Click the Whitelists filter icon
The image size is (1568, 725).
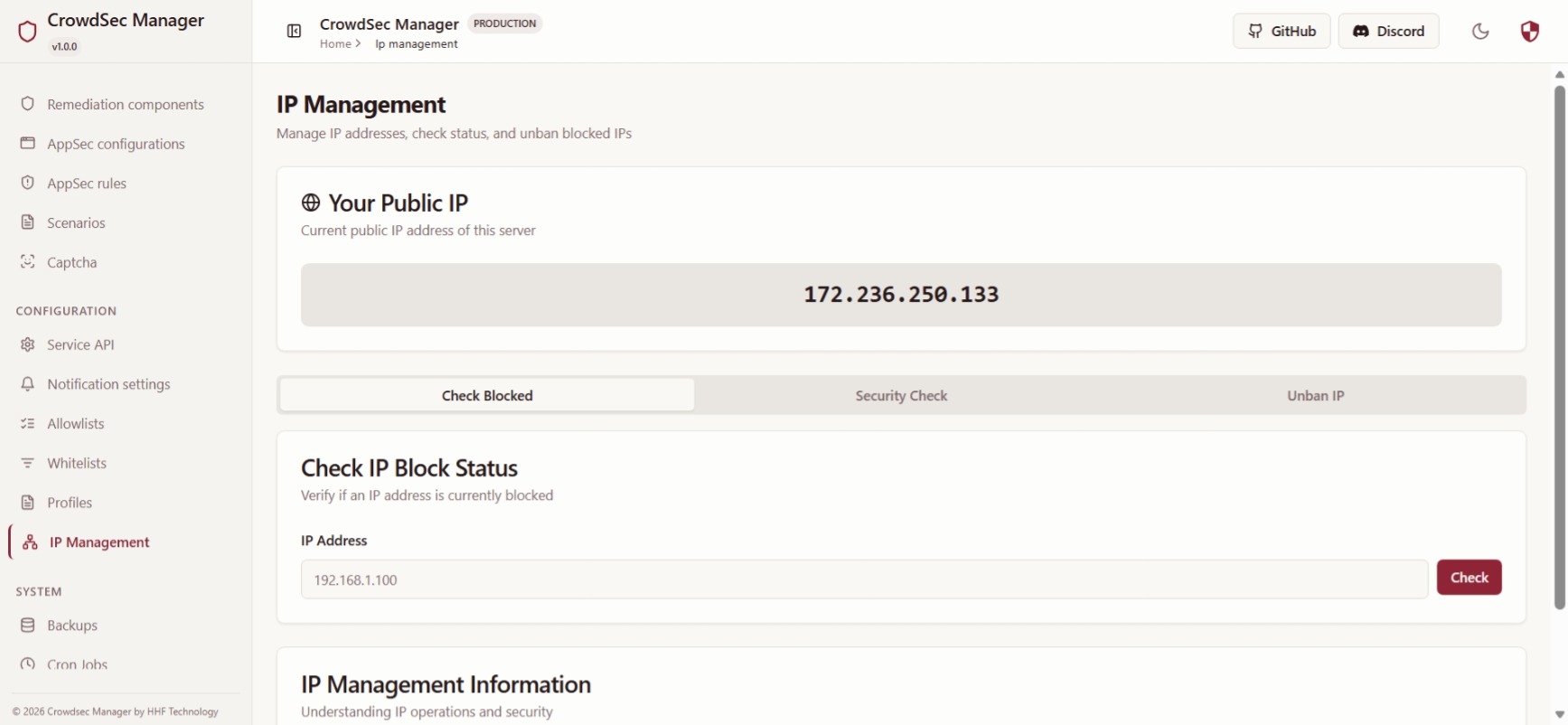coord(28,463)
